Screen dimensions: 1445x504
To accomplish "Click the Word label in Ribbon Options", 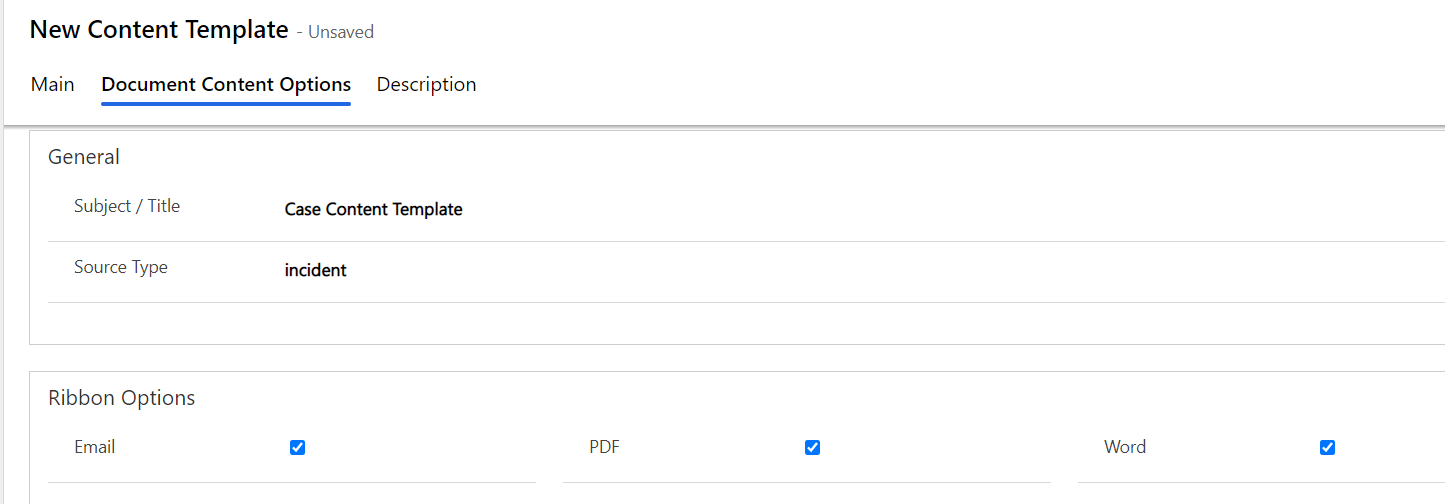I will click(x=1125, y=447).
